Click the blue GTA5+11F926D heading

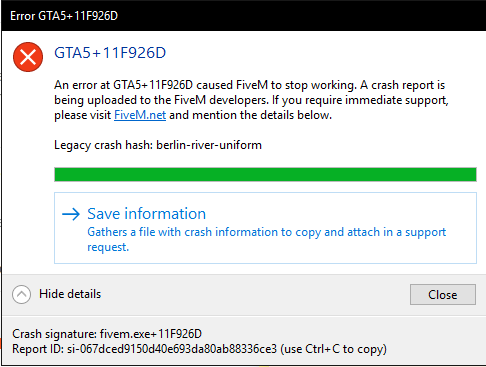point(110,53)
